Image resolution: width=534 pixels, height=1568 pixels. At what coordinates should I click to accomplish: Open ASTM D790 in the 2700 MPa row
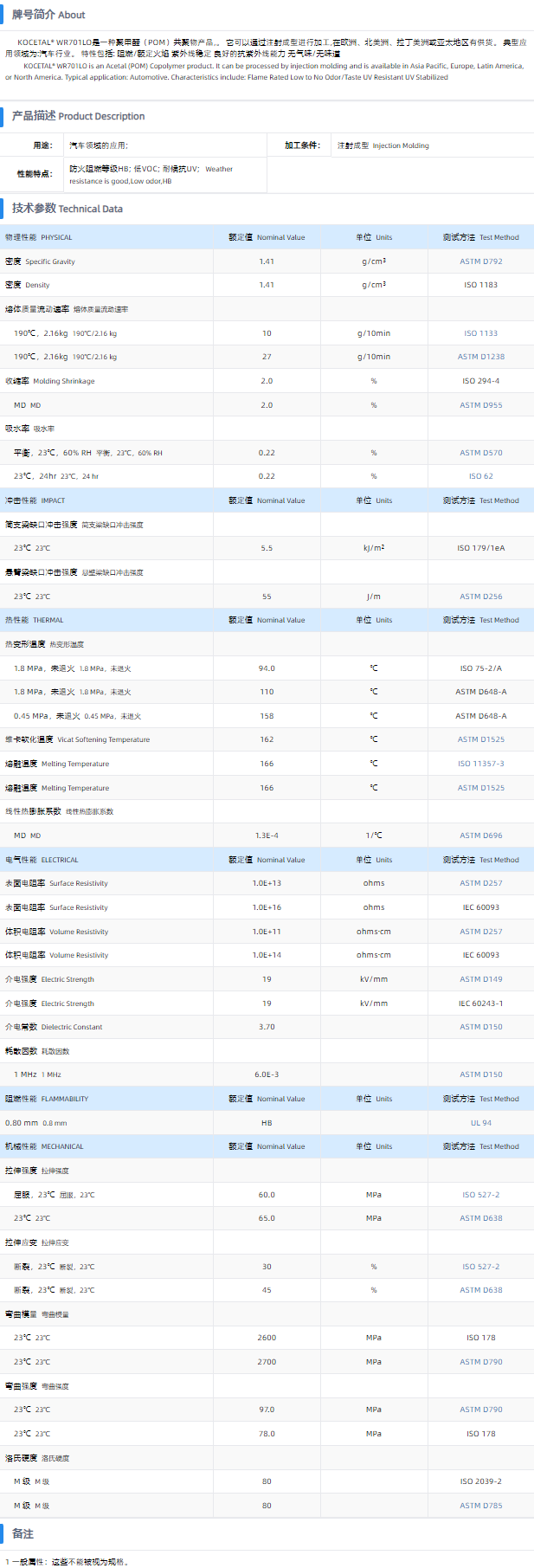point(480,1362)
